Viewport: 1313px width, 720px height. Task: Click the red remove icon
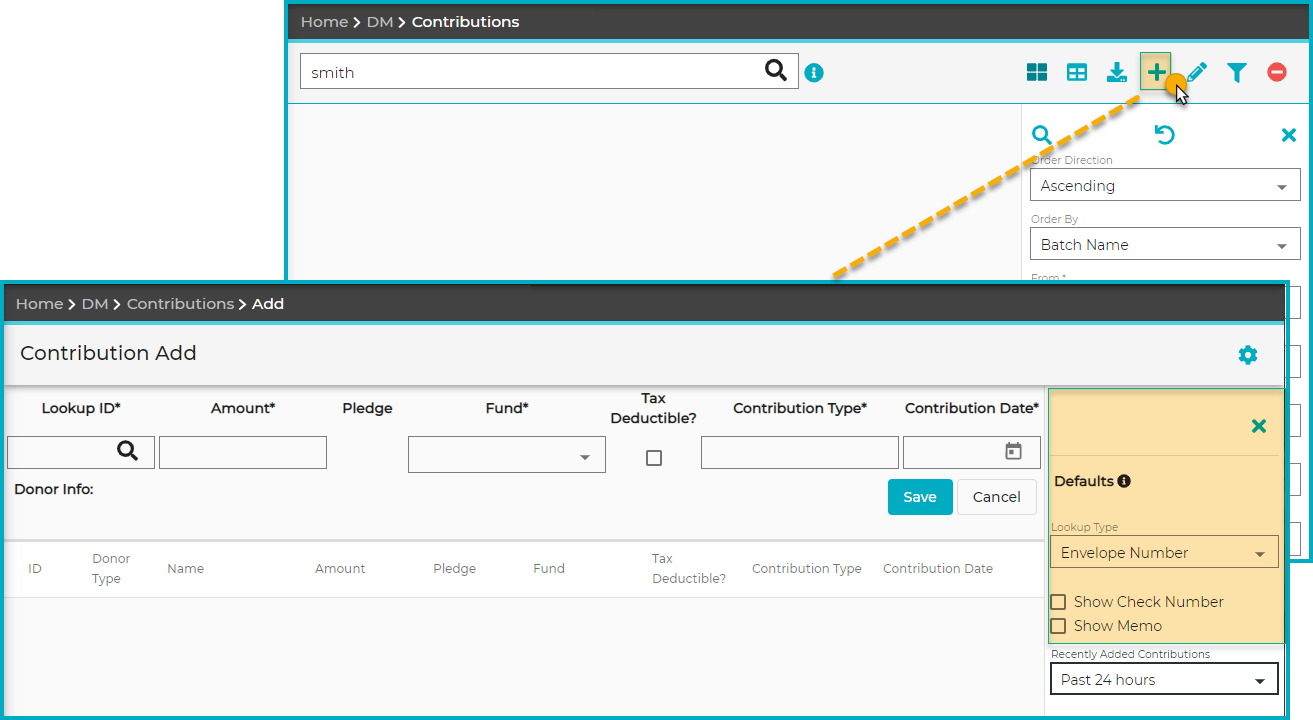(1277, 72)
